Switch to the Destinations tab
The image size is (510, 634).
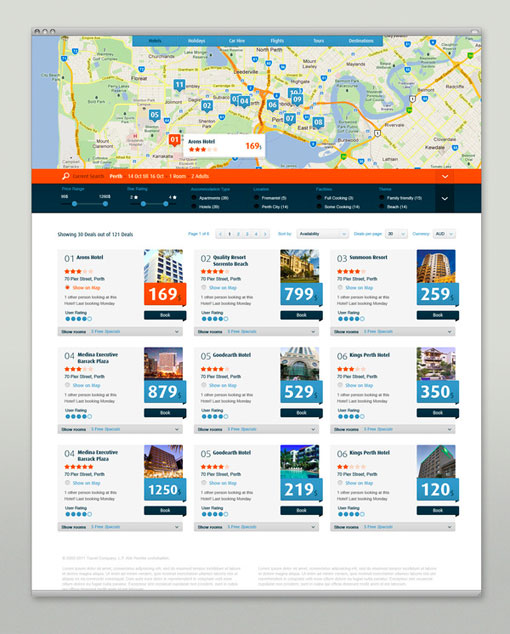(361, 41)
